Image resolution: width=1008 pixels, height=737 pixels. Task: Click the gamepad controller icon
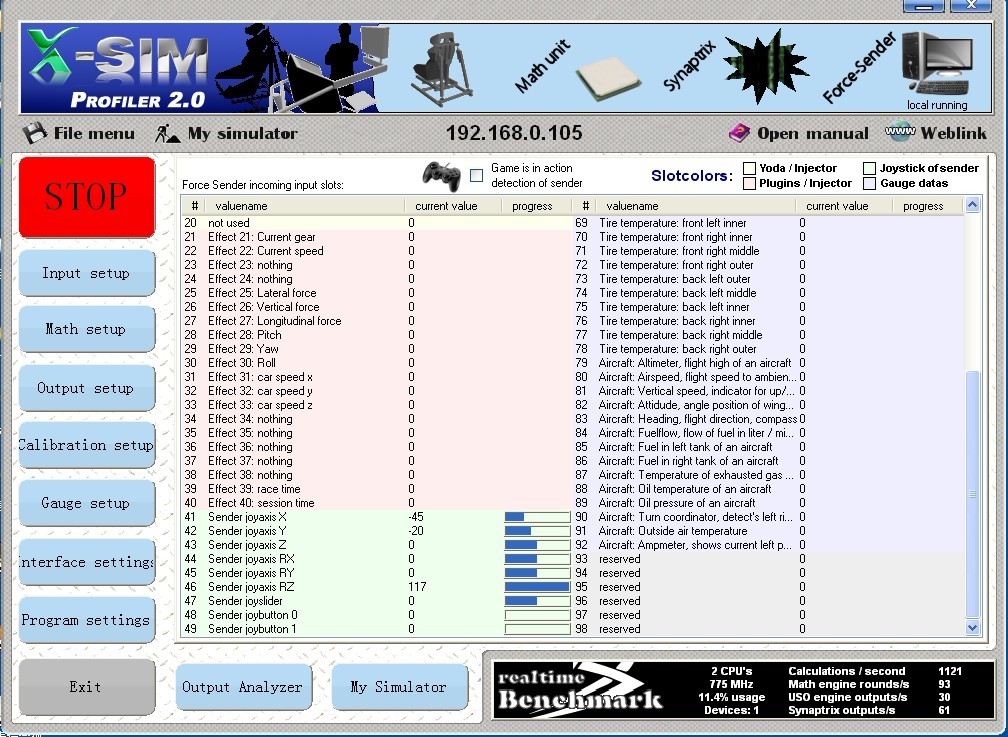[x=442, y=176]
